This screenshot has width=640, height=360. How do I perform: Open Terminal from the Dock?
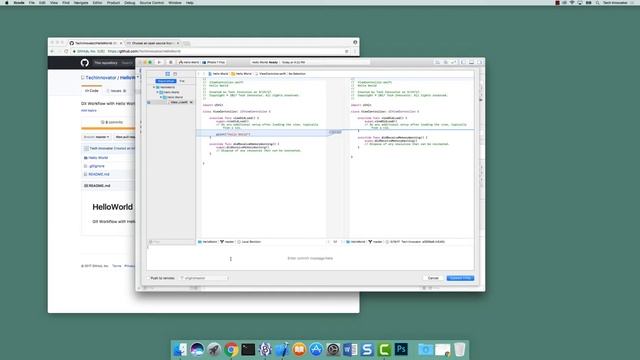pyautogui.click(x=248, y=350)
